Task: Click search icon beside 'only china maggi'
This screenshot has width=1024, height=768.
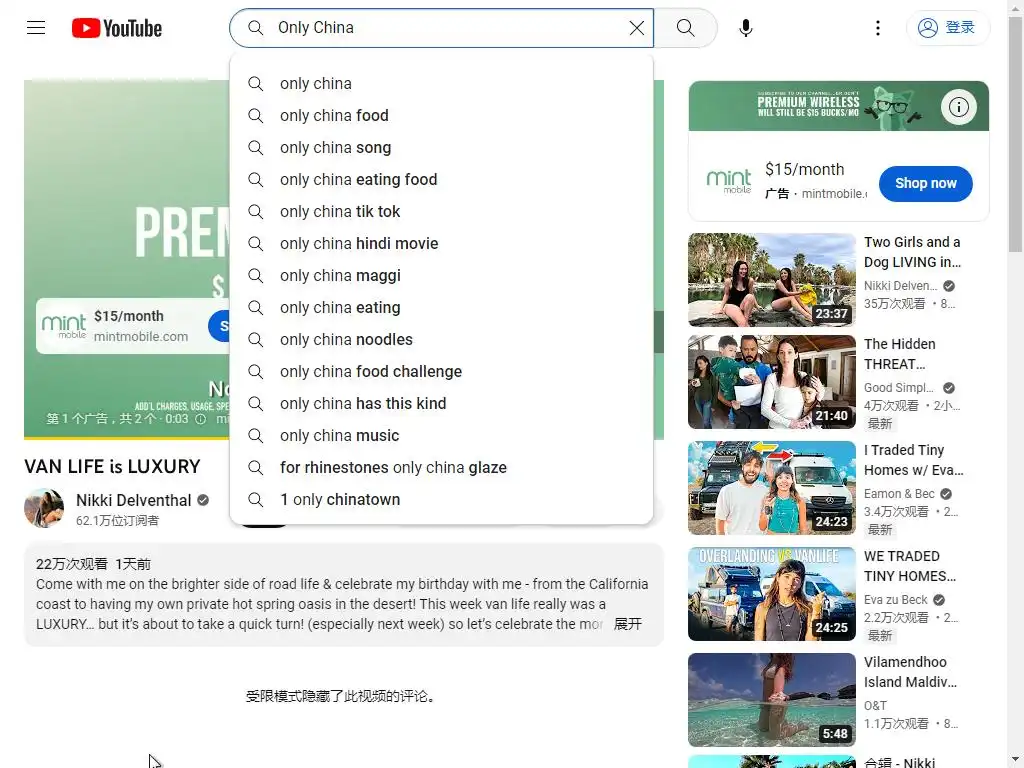Action: tap(255, 276)
